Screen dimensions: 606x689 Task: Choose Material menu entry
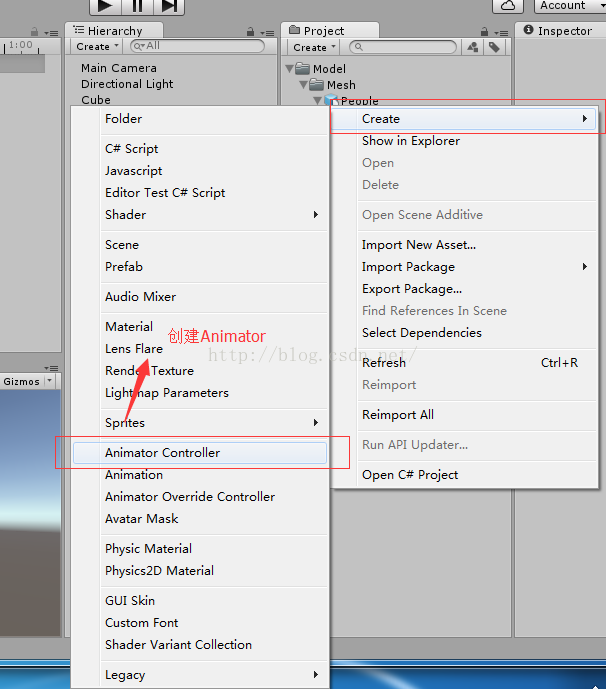pyautogui.click(x=200, y=326)
